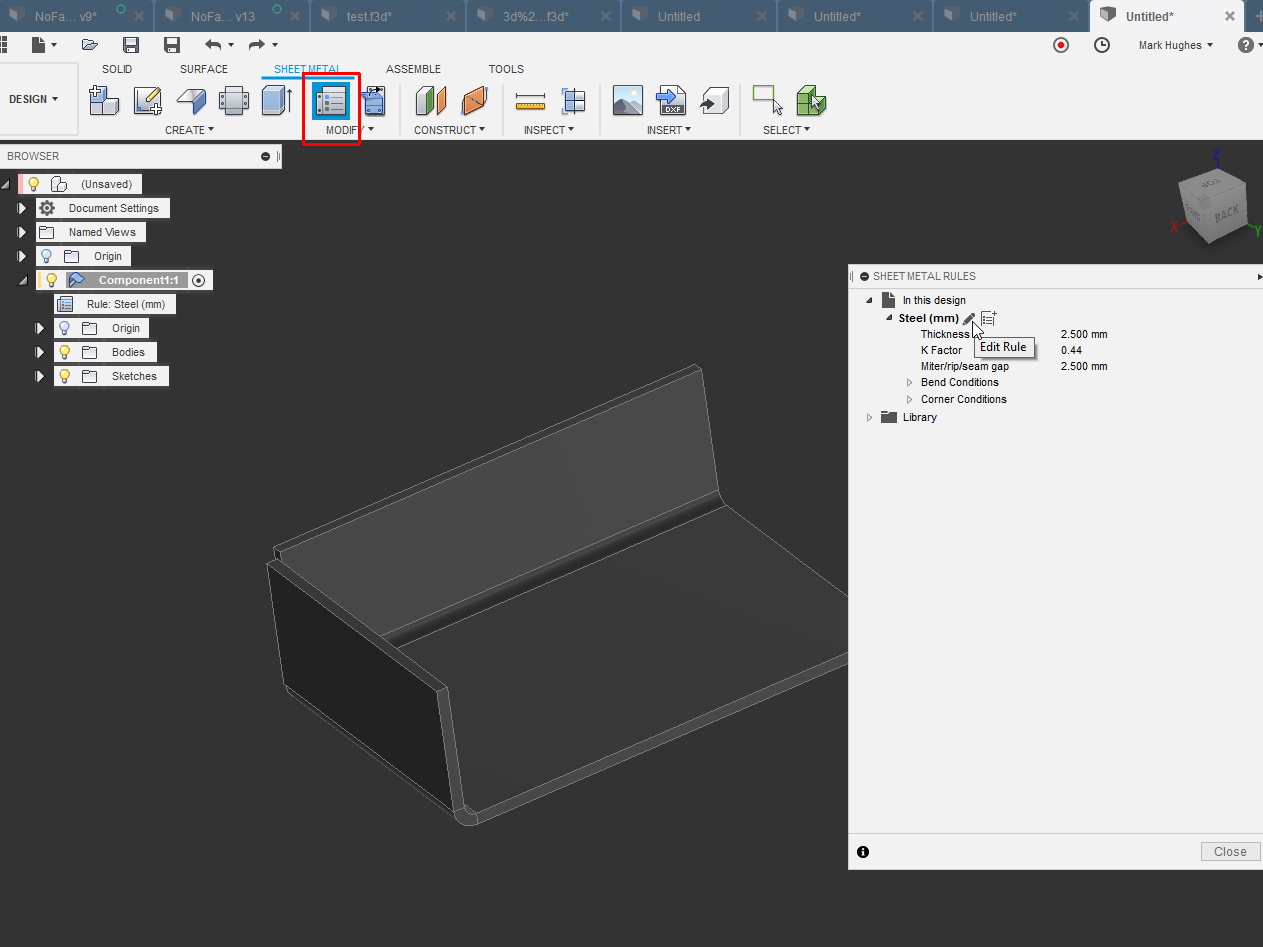Open the Design workspace dropdown
1263x947 pixels.
pyautogui.click(x=34, y=99)
